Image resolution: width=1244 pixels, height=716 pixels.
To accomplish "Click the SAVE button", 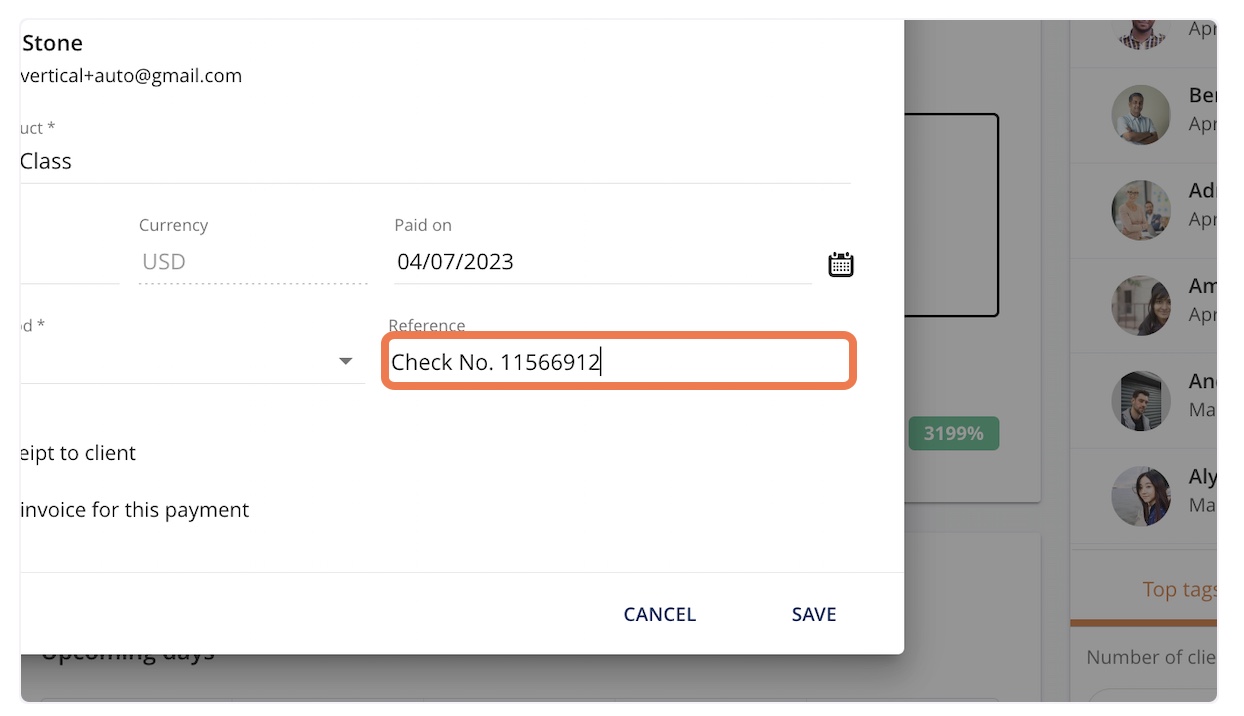I will point(814,614).
